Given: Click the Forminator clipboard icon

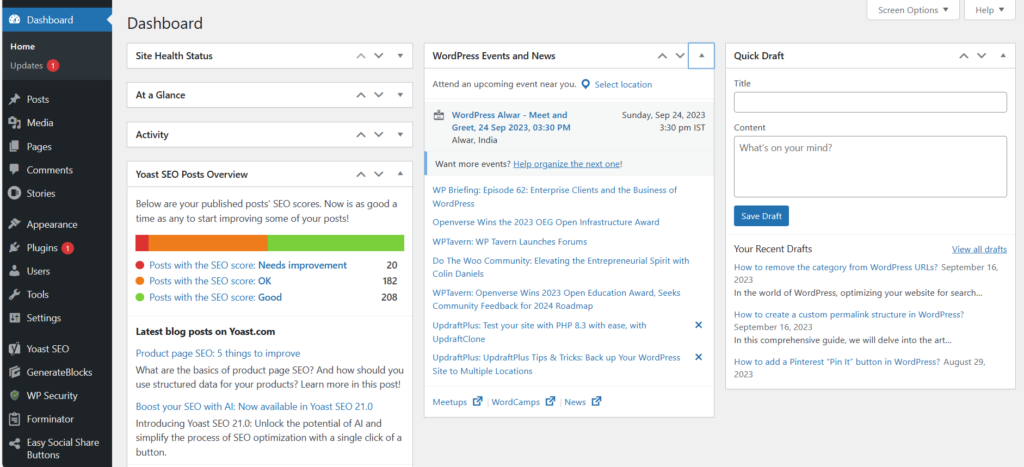Looking at the screenshot, I should click(14, 419).
